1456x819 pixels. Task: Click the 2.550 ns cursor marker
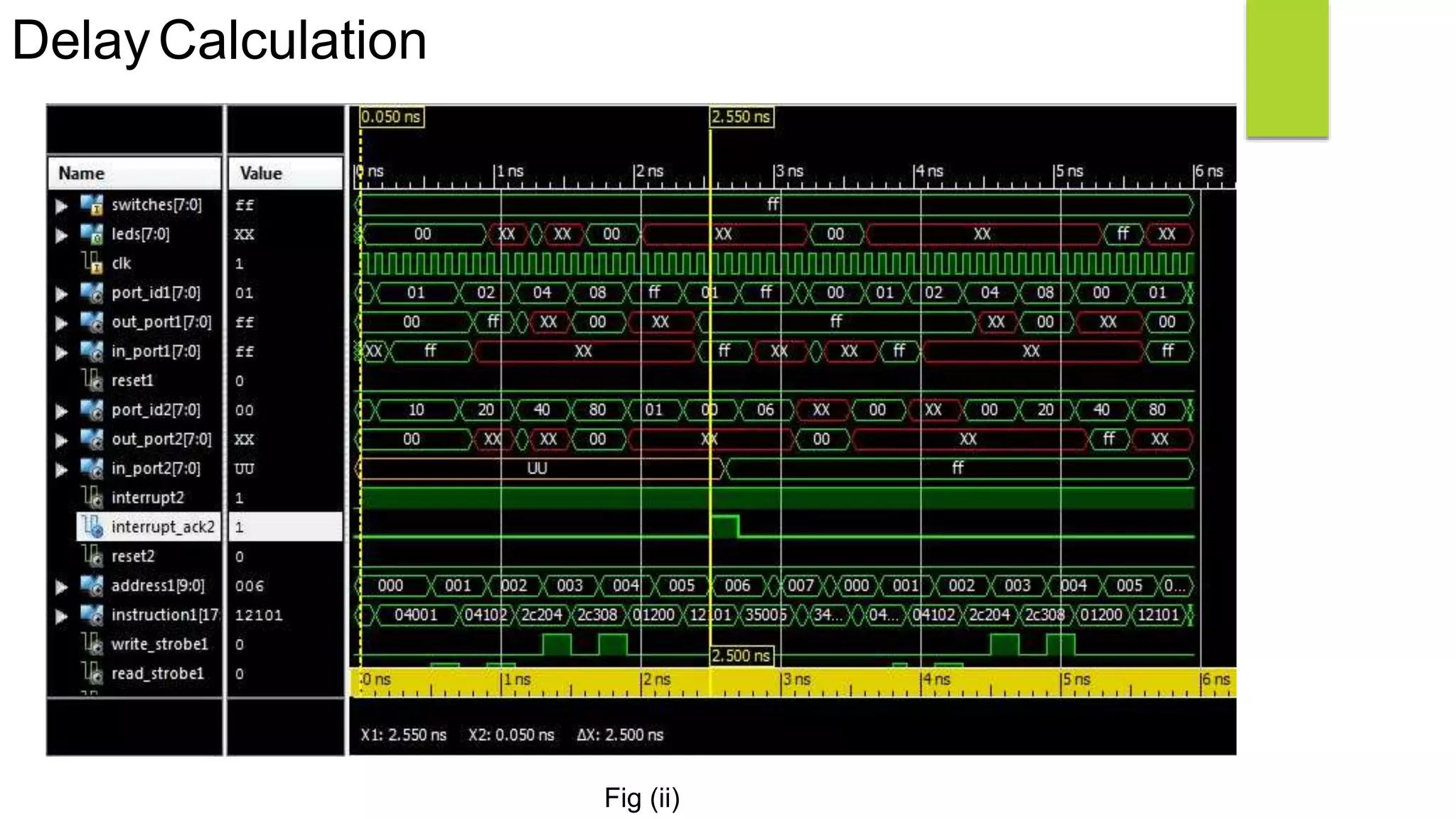tap(741, 117)
